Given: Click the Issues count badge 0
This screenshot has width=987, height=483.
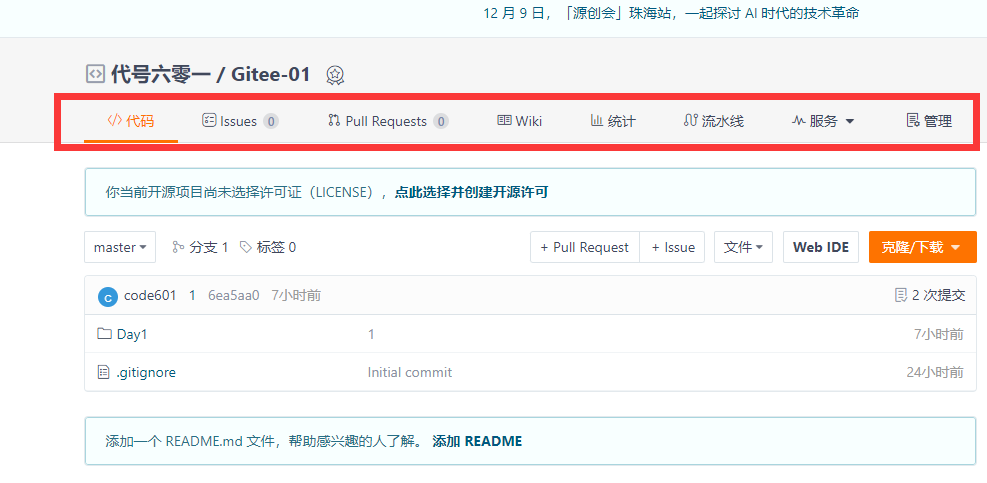Looking at the screenshot, I should pos(271,122).
